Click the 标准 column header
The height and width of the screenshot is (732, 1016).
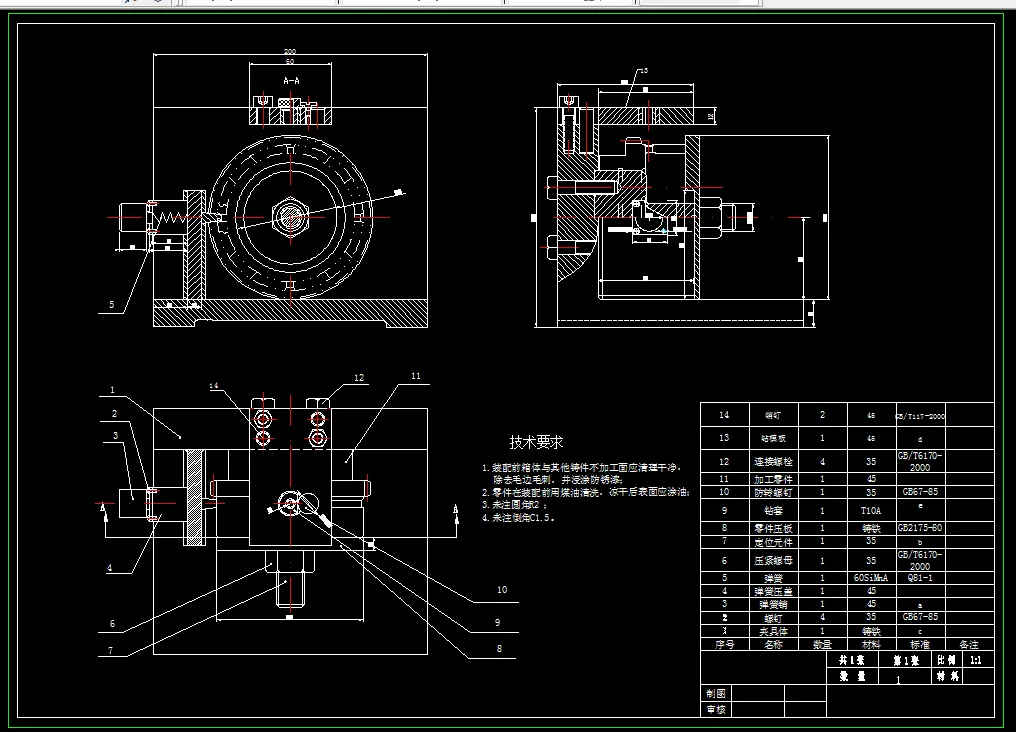point(920,645)
